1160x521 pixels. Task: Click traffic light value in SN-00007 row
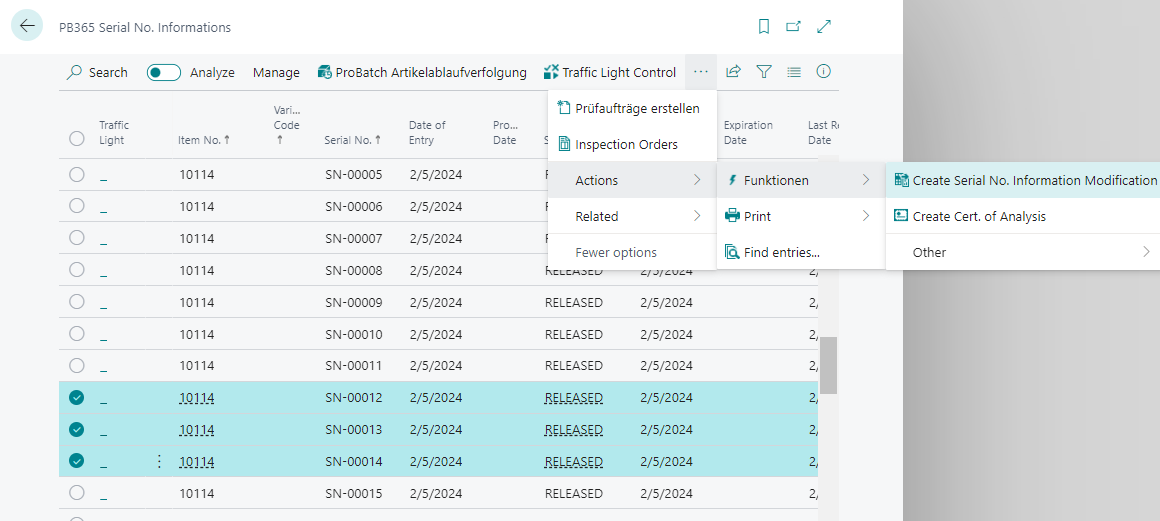(x=104, y=239)
